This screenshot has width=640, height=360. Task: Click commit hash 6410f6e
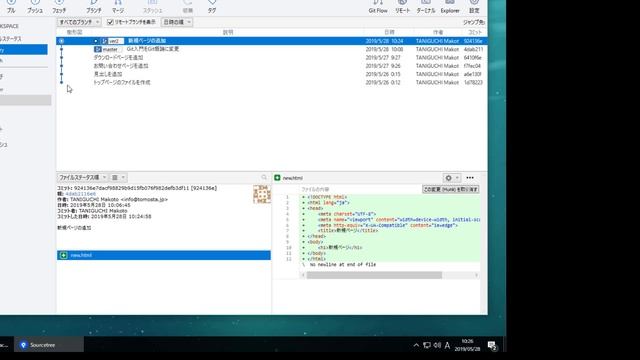pos(473,58)
